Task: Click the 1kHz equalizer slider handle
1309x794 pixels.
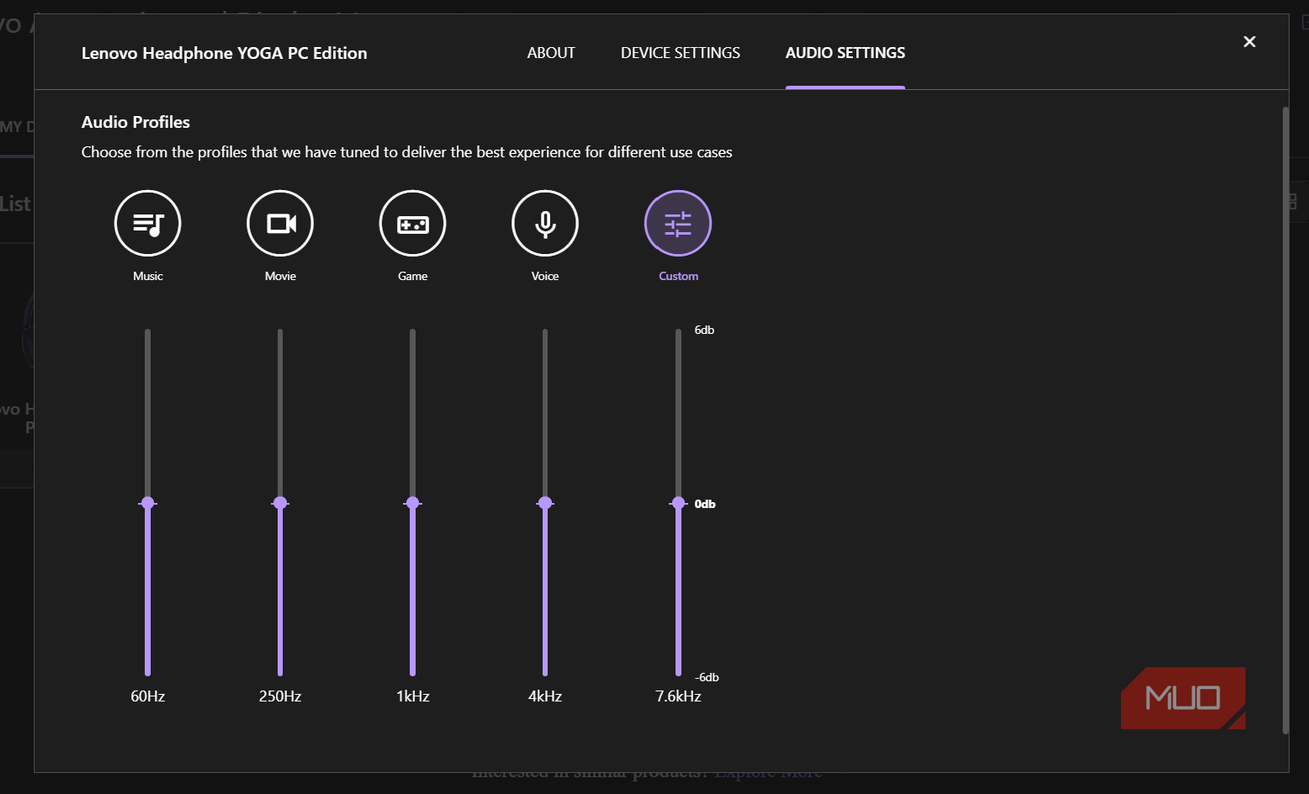Action: point(413,503)
